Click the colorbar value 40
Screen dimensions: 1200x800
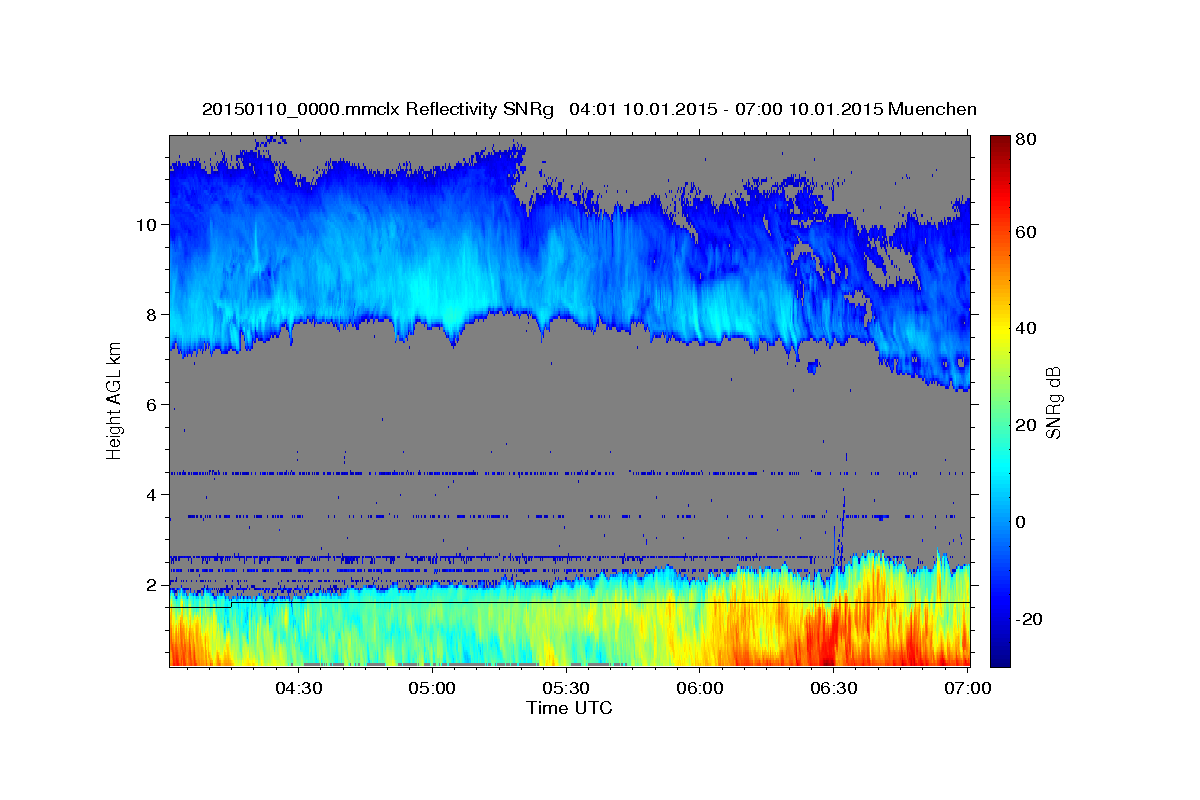tap(1026, 328)
